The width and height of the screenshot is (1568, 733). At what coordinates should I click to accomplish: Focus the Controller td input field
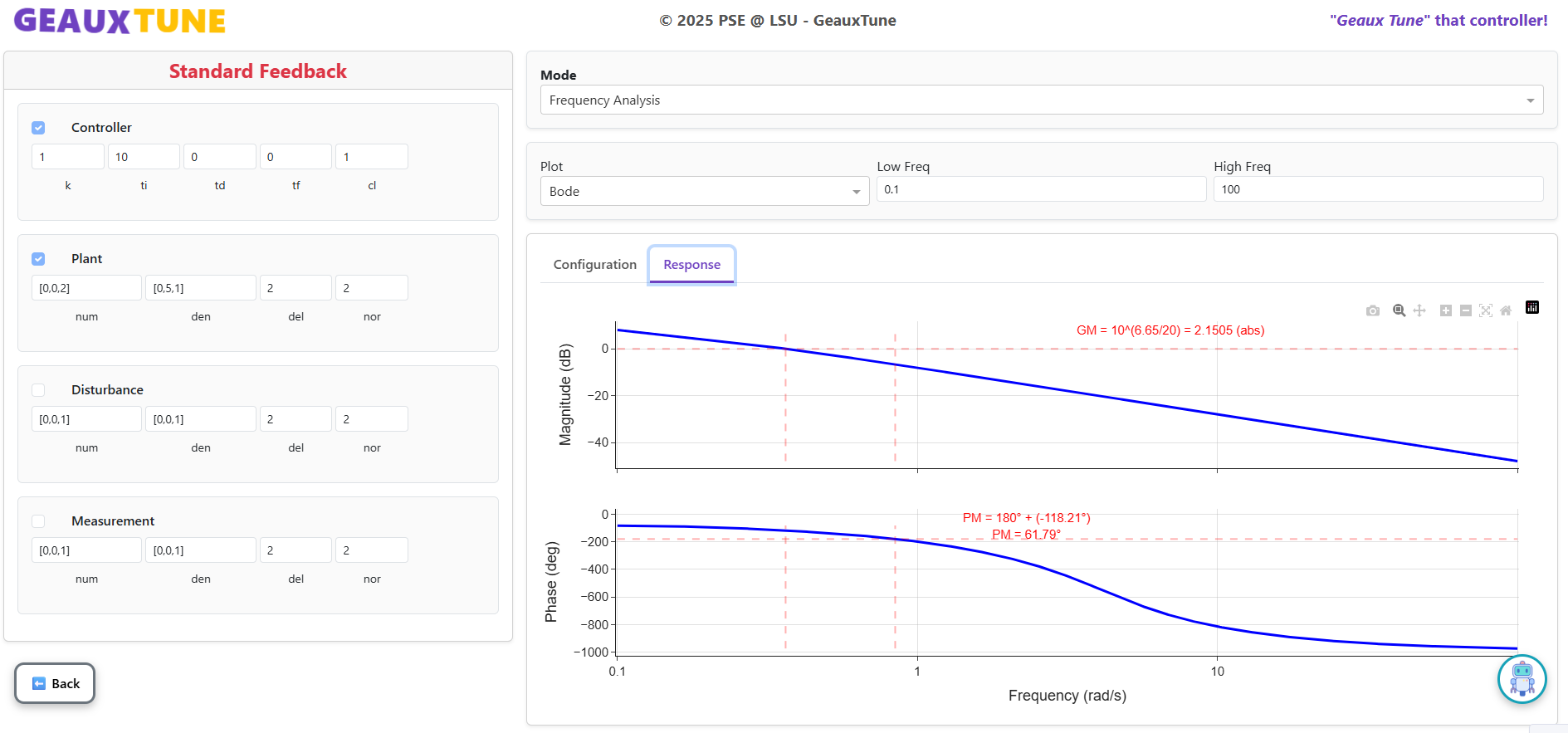tap(220, 157)
